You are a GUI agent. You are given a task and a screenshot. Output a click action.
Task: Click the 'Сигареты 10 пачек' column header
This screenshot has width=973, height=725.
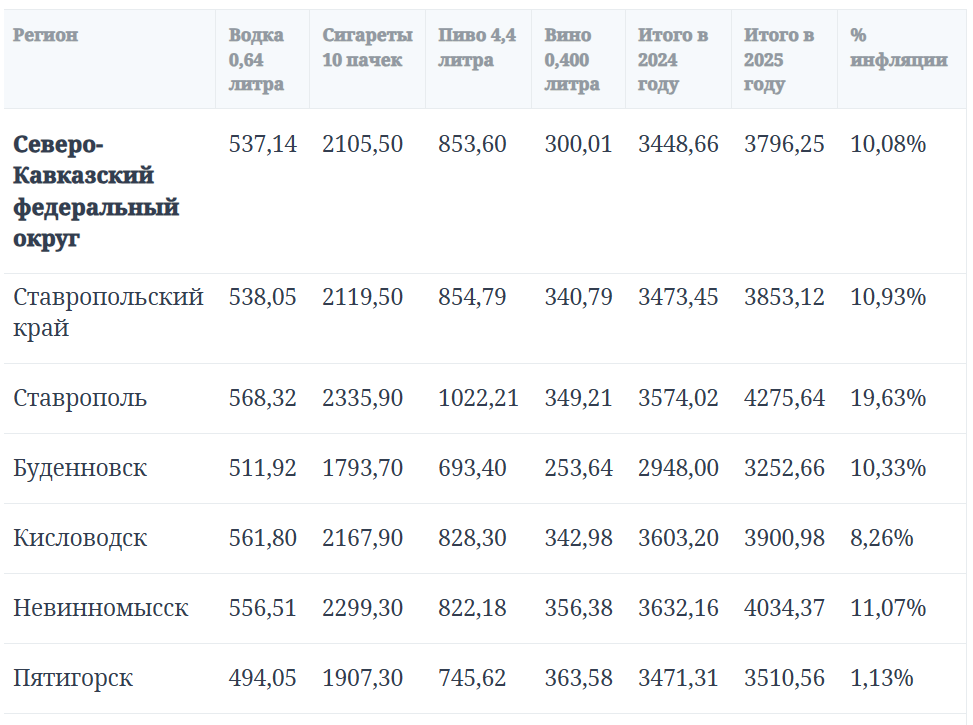pyautogui.click(x=366, y=47)
